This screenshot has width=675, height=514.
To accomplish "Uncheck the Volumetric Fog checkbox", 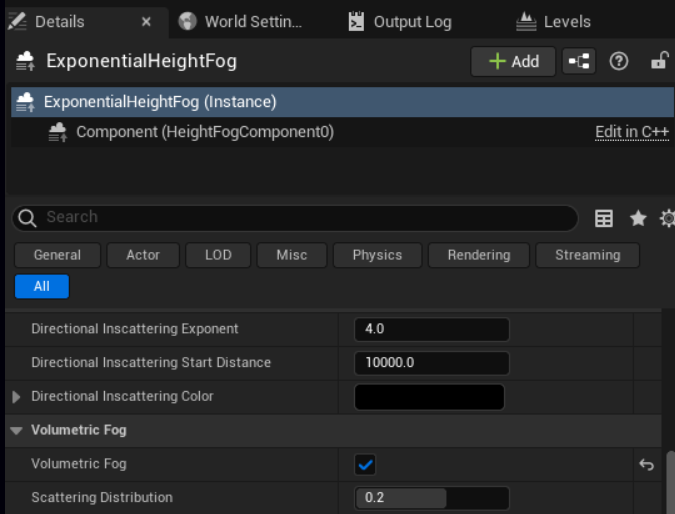I will tap(365, 464).
